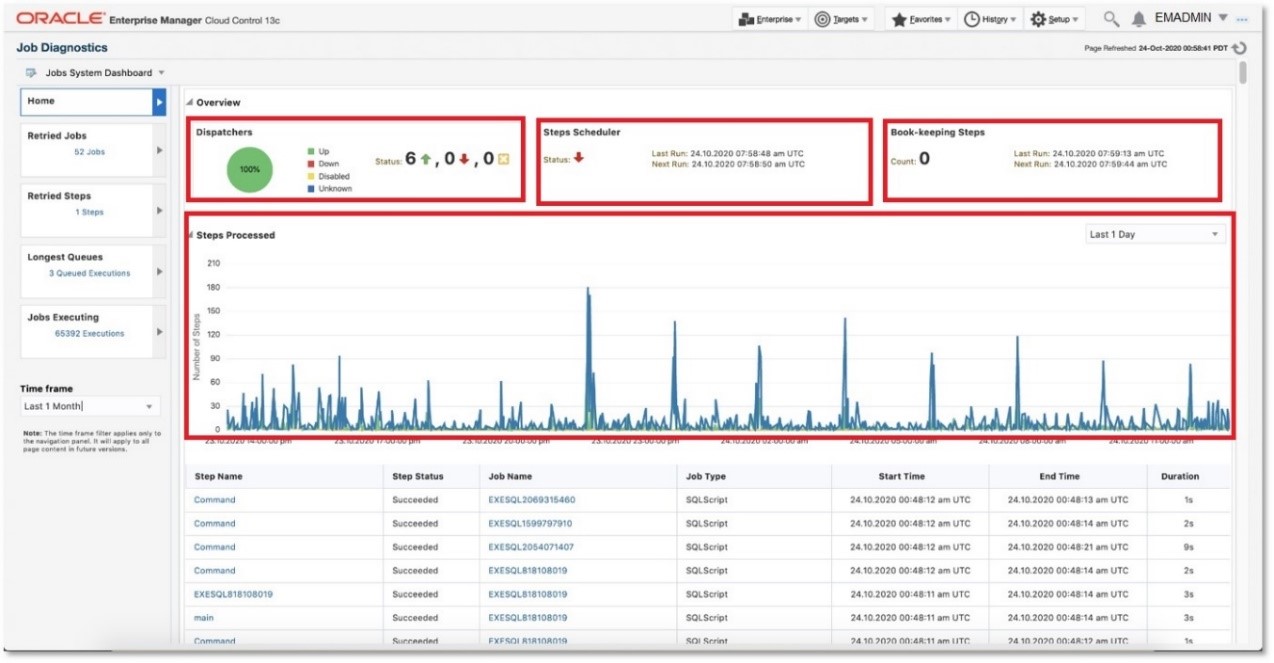Image resolution: width=1274 pixels, height=663 pixels.
Task: Open the Last 1 Day dropdown
Action: coord(1155,234)
